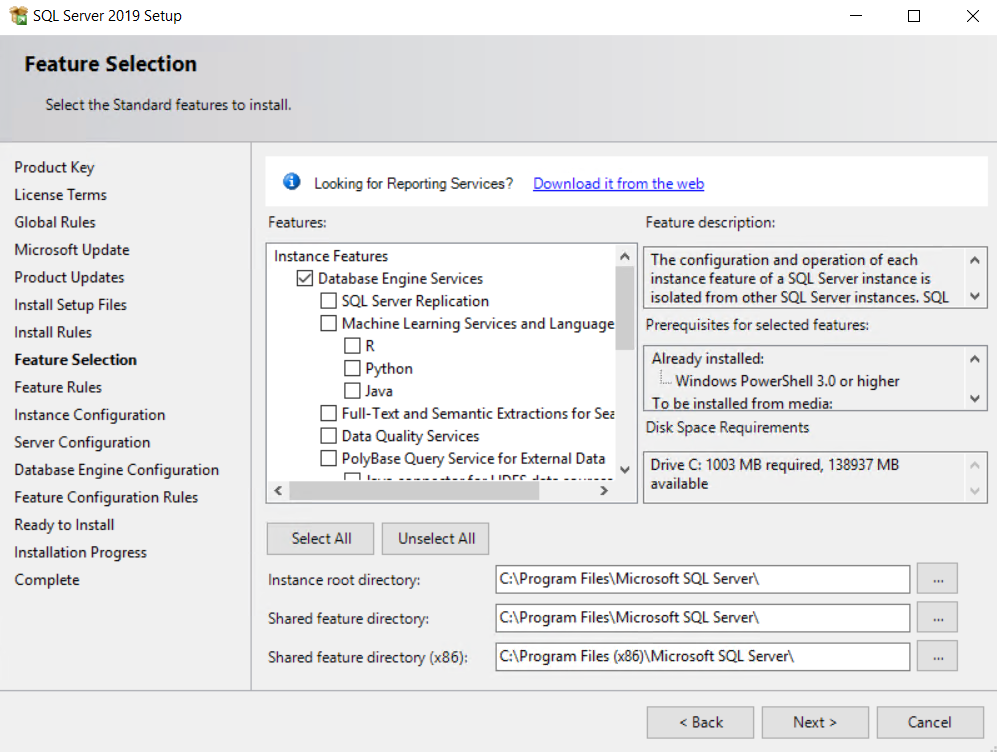This screenshot has height=752, width=997.
Task: Check Machine Learning Services and Language
Action: coord(329,324)
